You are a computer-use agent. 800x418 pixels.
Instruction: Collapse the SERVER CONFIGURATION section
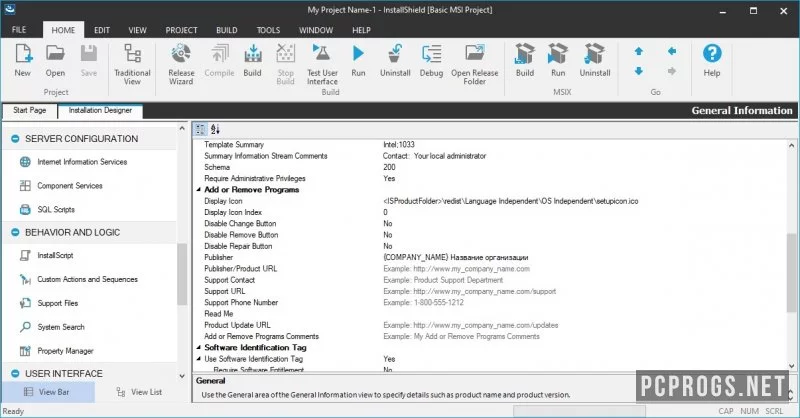tap(15, 139)
